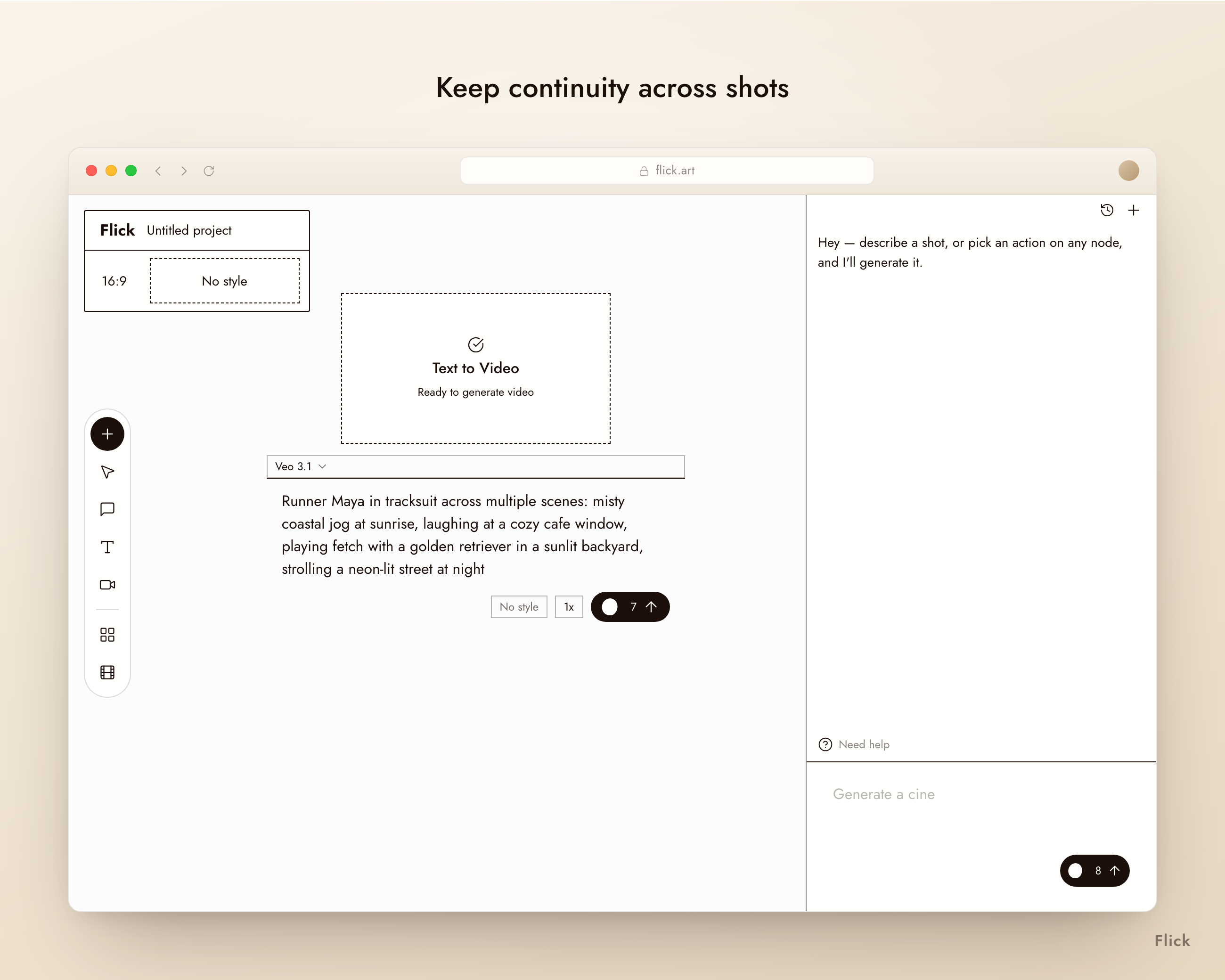Select the Text tool in sidebar
The width and height of the screenshot is (1225, 980).
pos(107,547)
